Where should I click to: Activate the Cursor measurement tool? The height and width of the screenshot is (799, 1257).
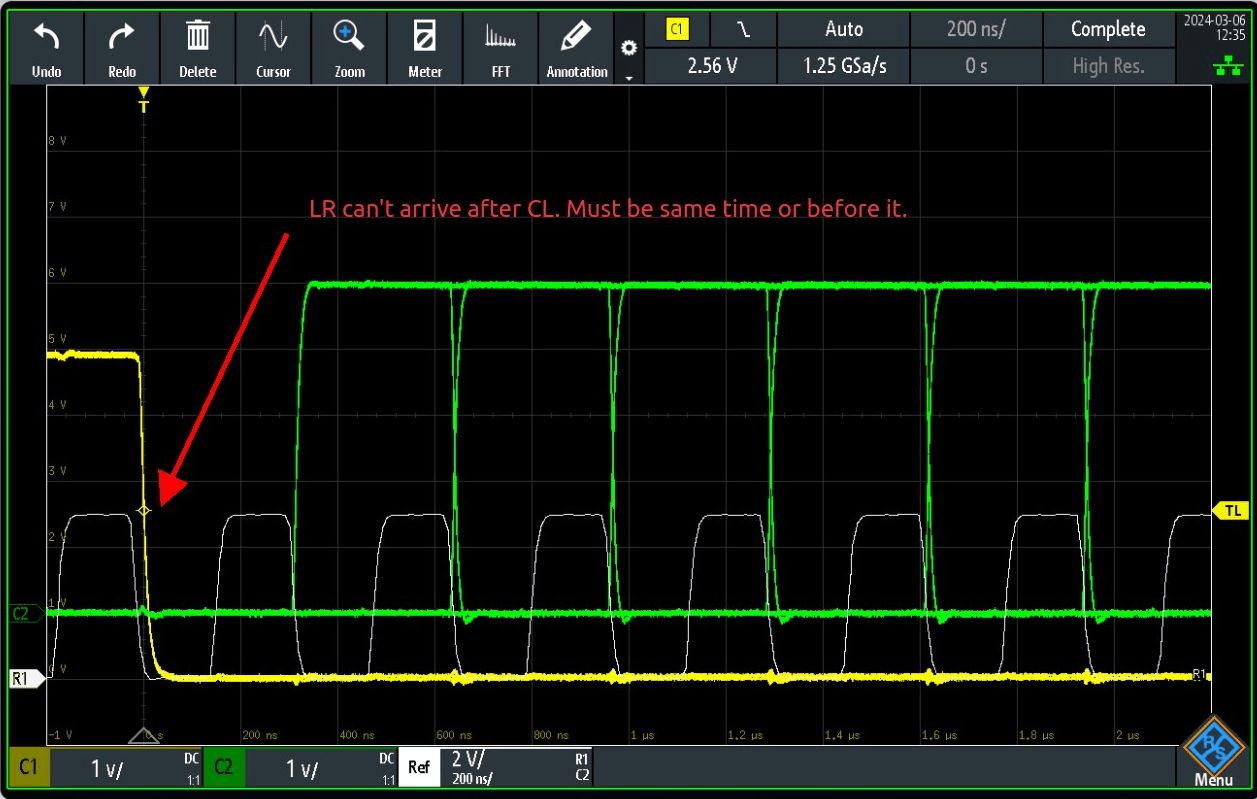[x=273, y=47]
